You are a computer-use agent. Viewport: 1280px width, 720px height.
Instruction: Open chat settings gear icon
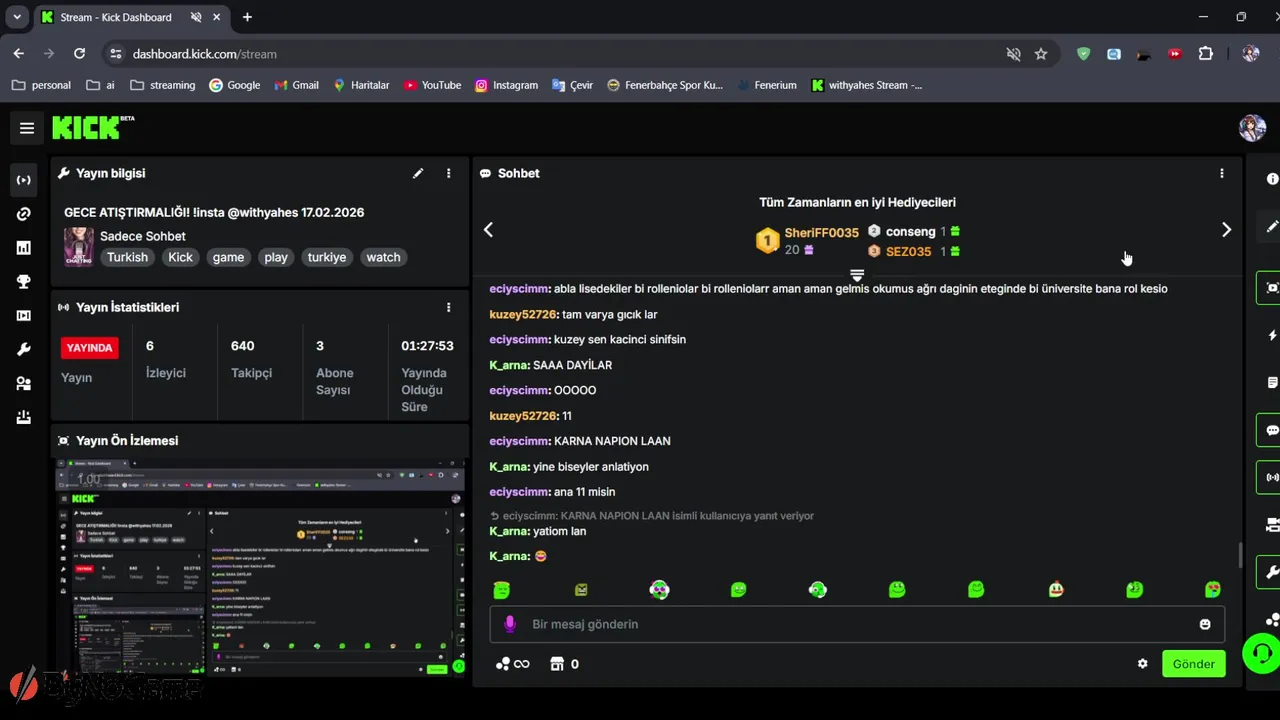[1143, 664]
